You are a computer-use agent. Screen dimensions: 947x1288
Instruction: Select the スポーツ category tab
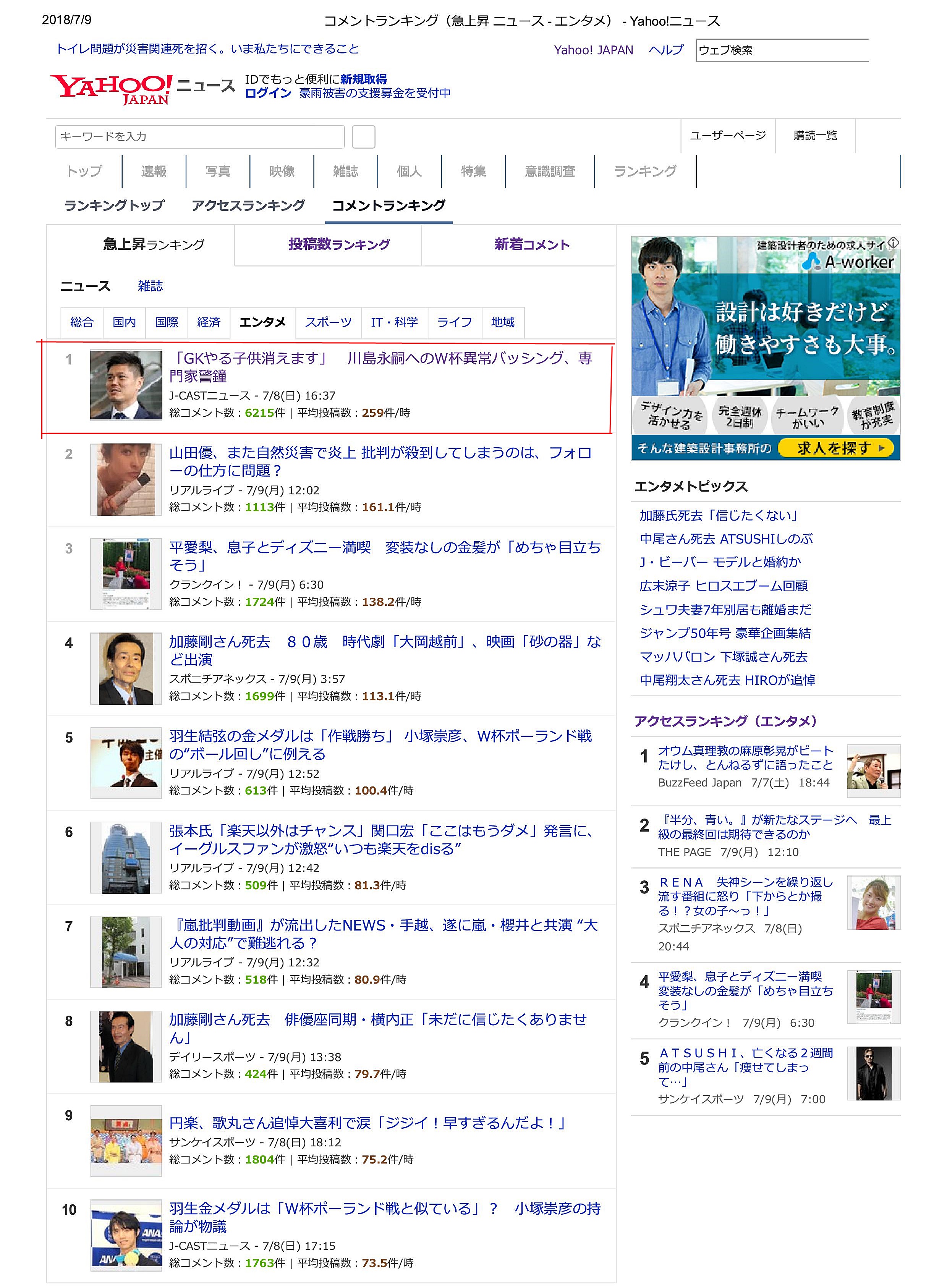[x=328, y=322]
